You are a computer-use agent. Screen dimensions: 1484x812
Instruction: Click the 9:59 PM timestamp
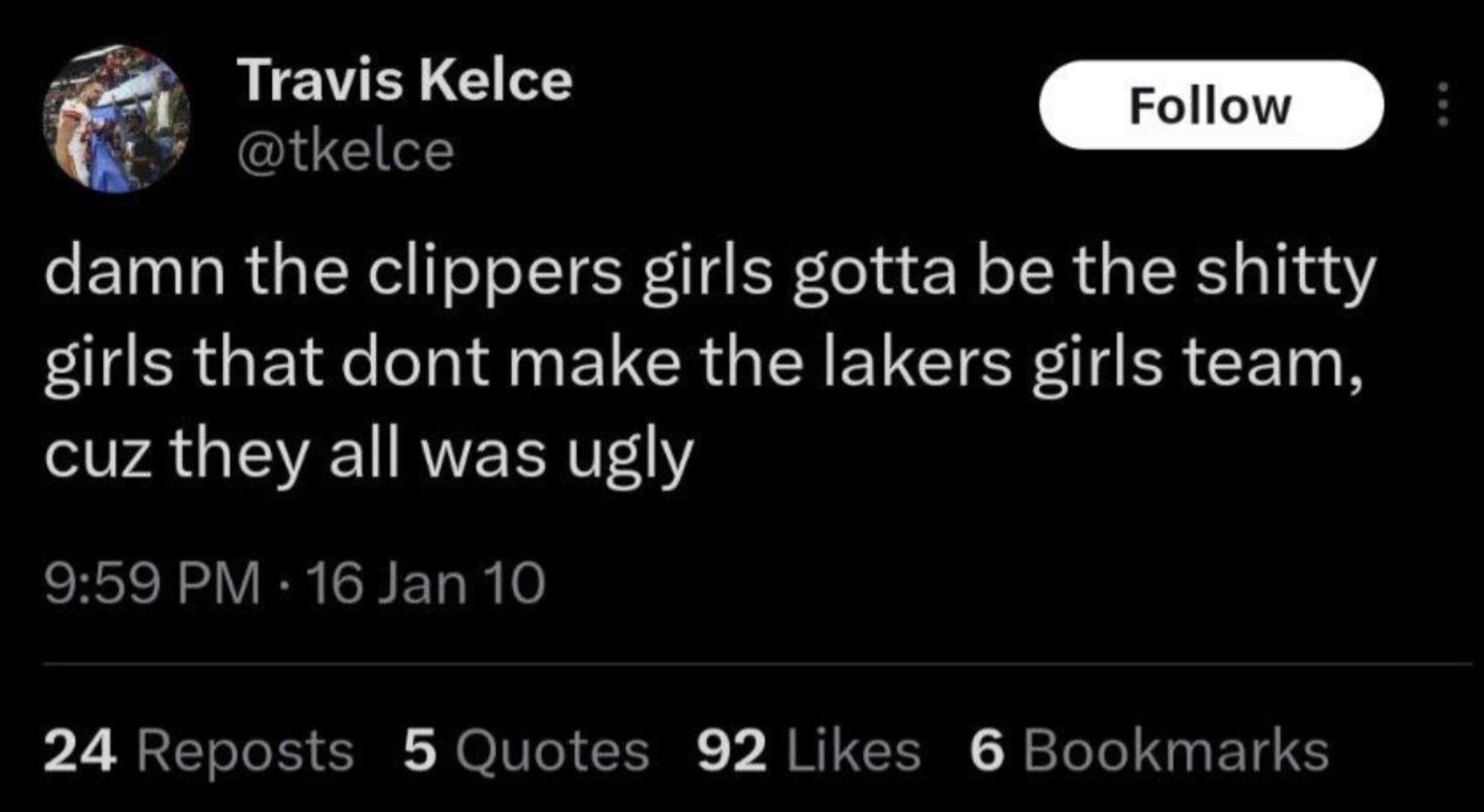(x=152, y=584)
